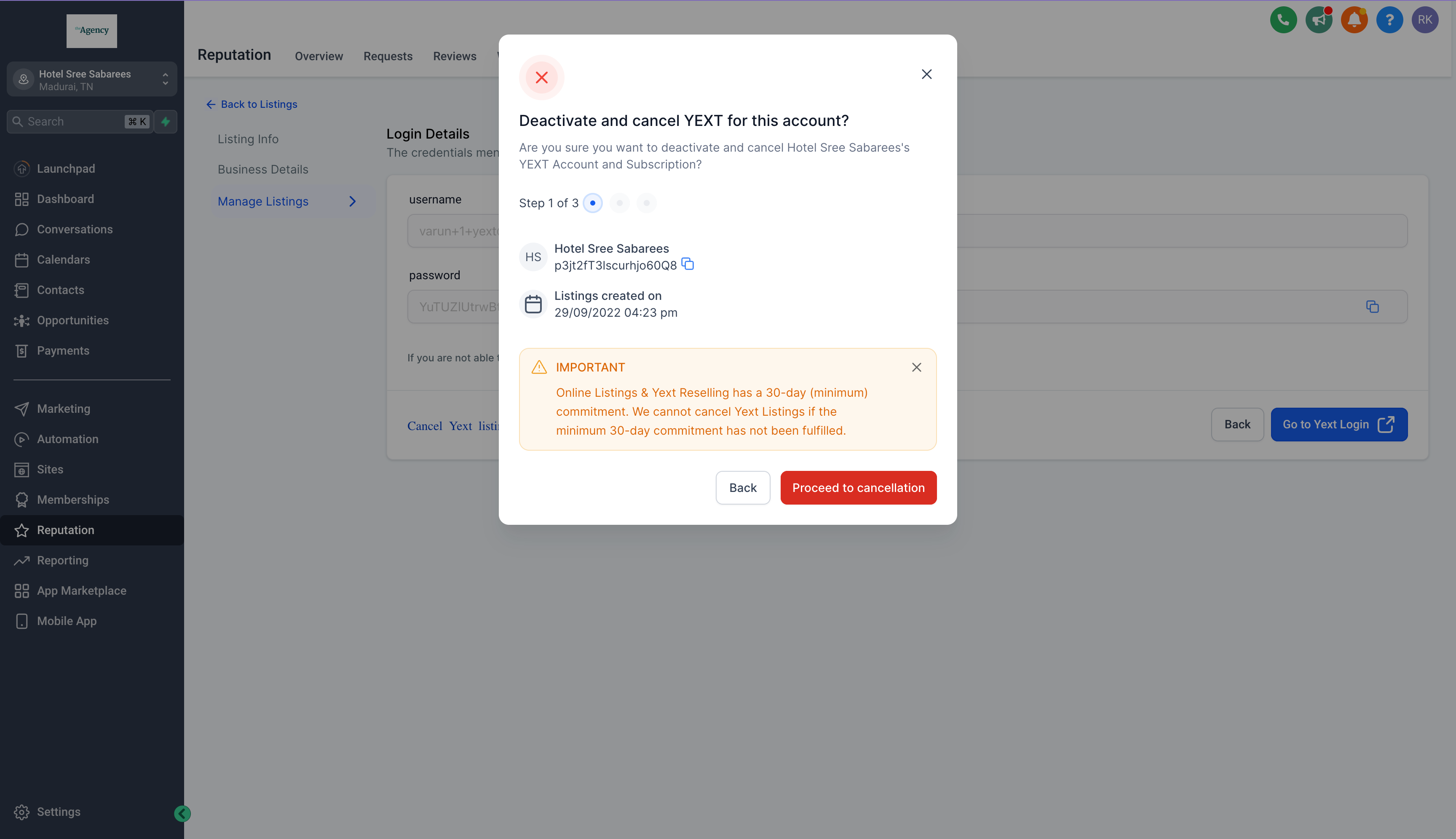The image size is (1456, 839).
Task: Click Proceed to cancellation button
Action: 858,487
